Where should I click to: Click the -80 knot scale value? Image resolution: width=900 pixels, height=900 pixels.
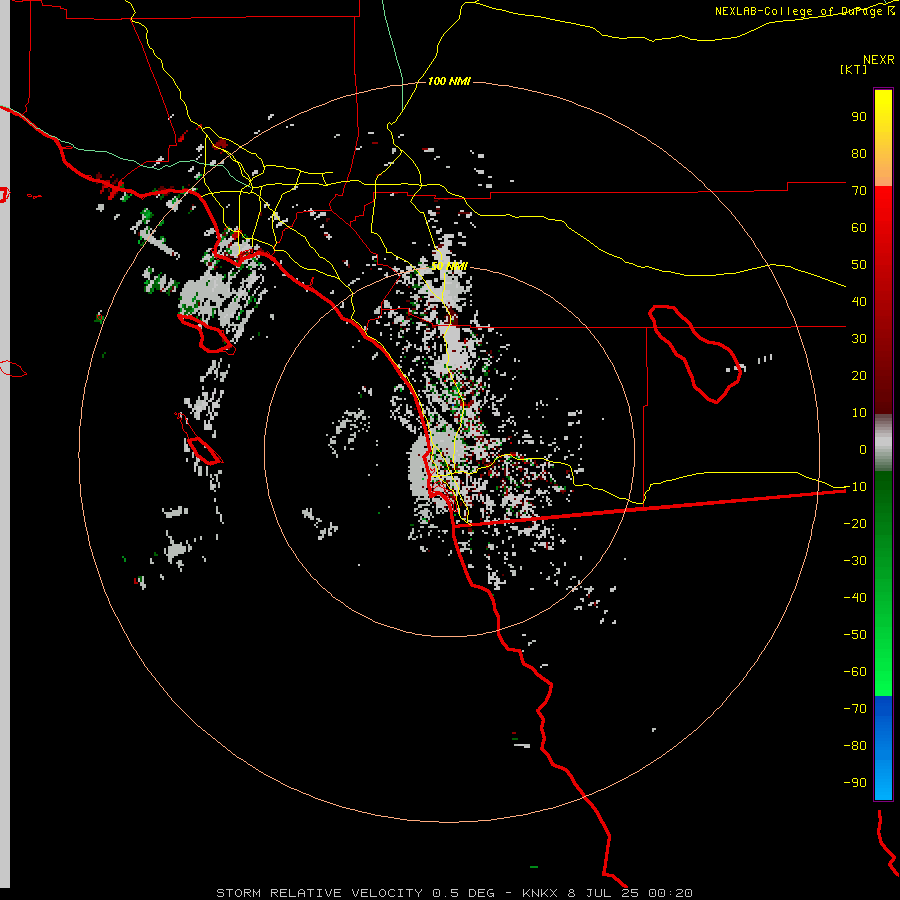click(x=855, y=746)
